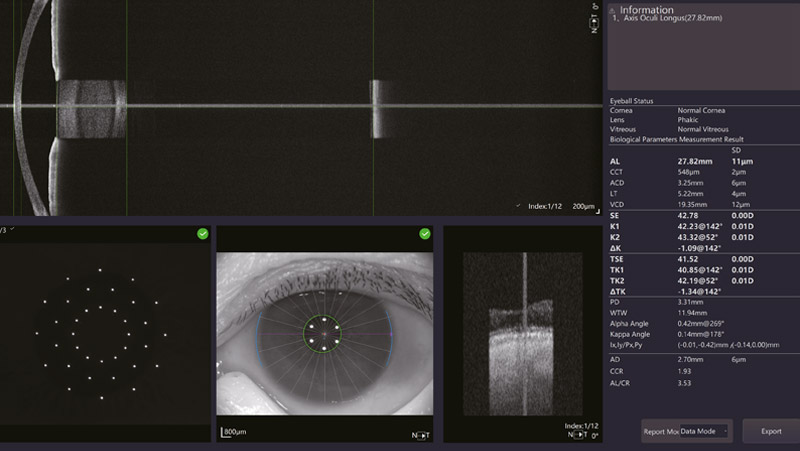Screen dimensions: 800x451
Task: Click the SE value 42.78
Action: (x=687, y=215)
